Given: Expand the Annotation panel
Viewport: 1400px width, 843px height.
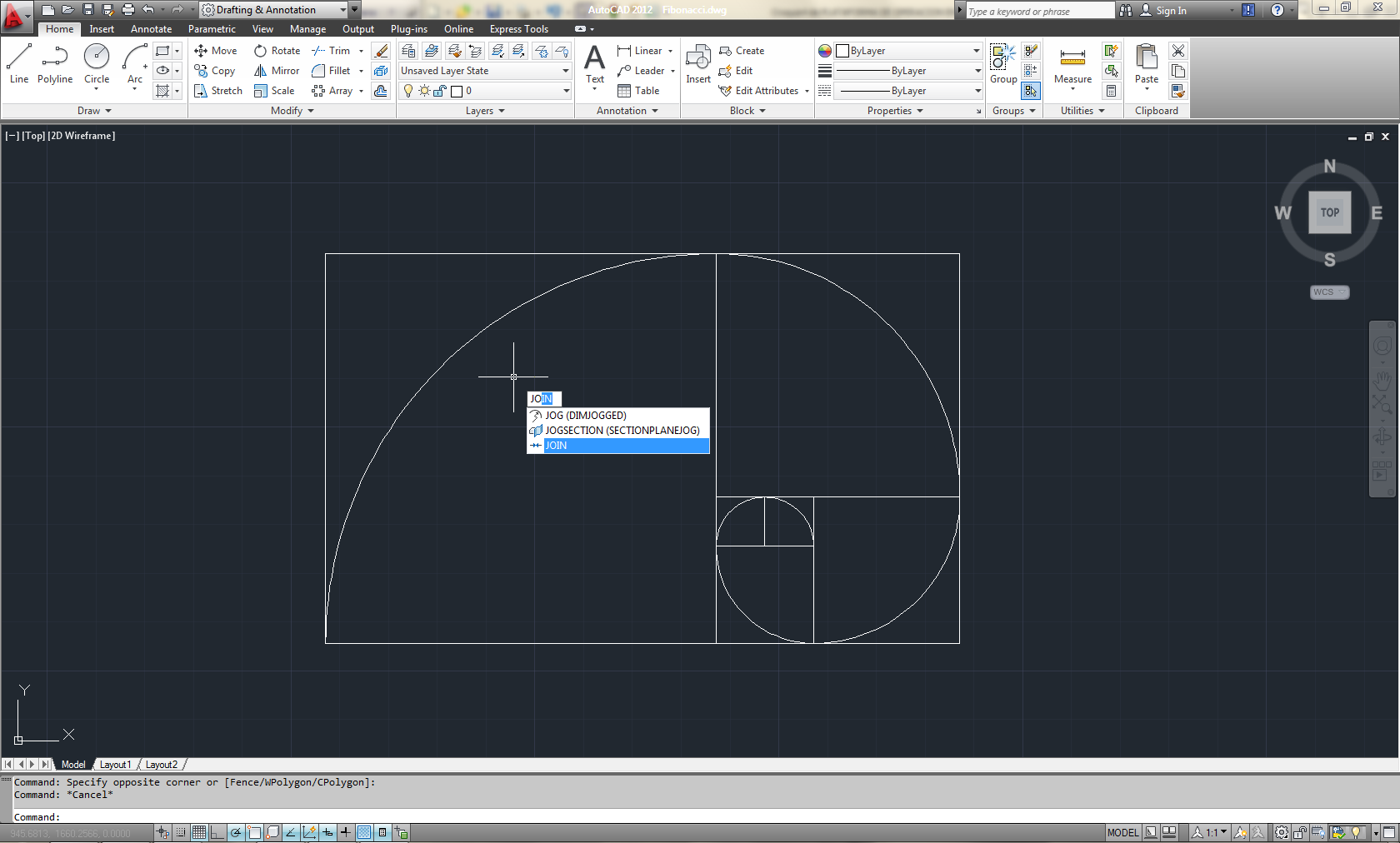Looking at the screenshot, I should [x=627, y=111].
